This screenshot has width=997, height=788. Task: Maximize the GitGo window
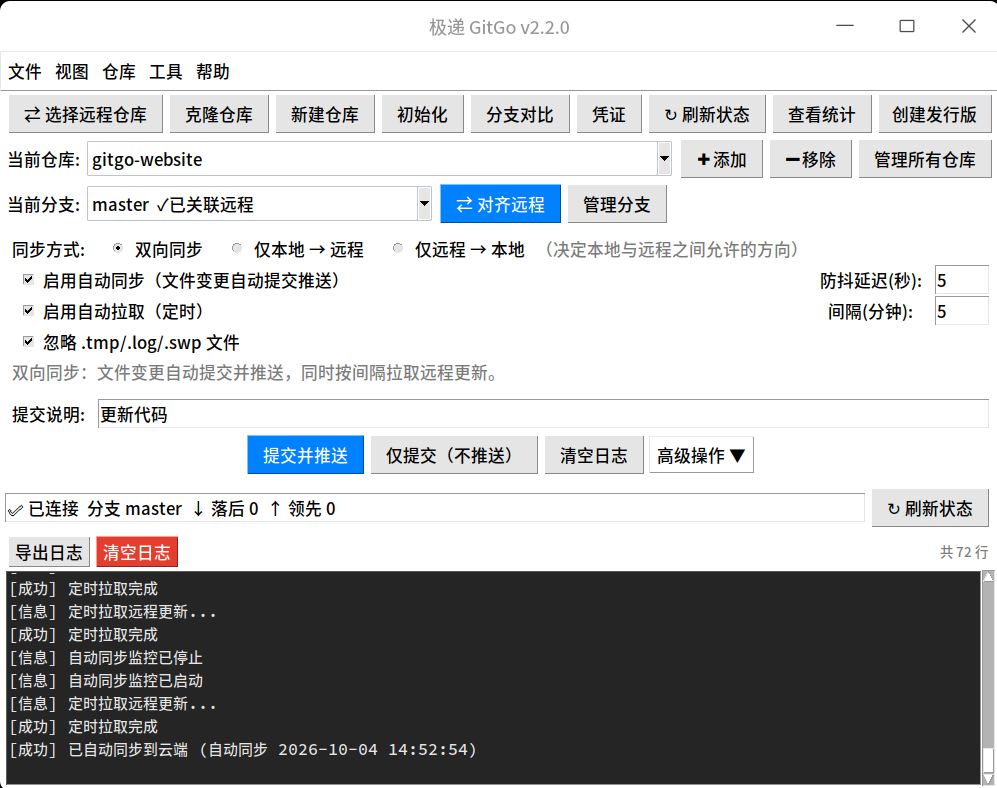click(x=907, y=26)
